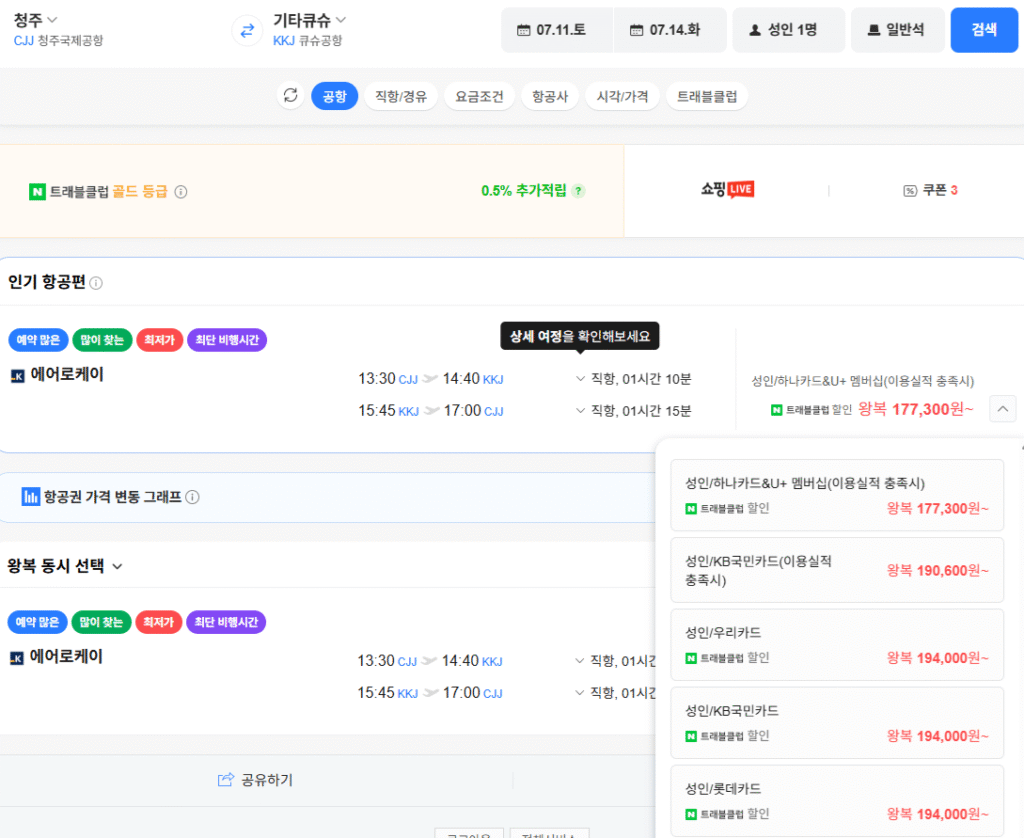Click calendar icon on 07.11.토 date
The width and height of the screenshot is (1024, 838).
[523, 30]
